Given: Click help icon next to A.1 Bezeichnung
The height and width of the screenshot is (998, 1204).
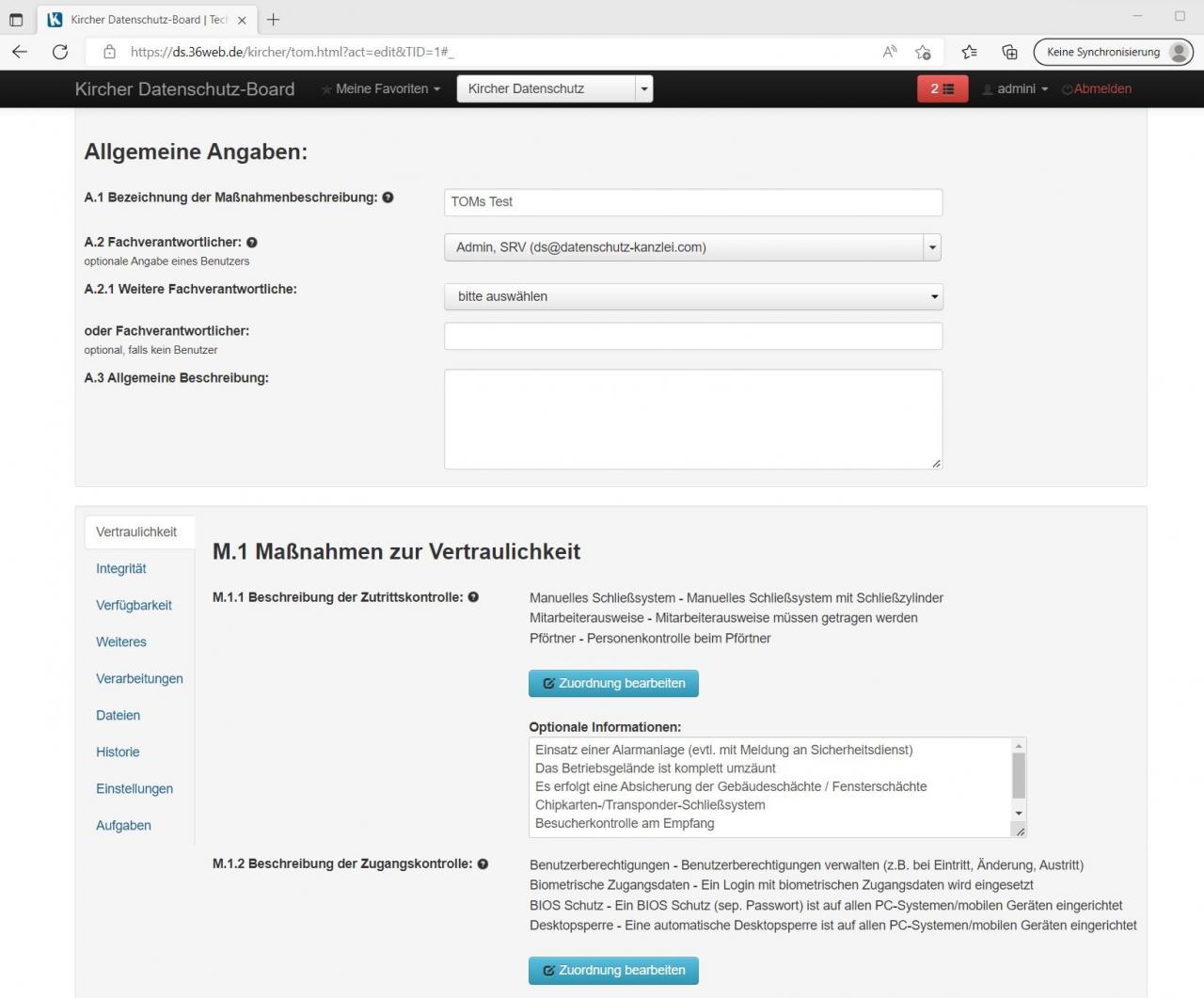Looking at the screenshot, I should pyautogui.click(x=388, y=198).
